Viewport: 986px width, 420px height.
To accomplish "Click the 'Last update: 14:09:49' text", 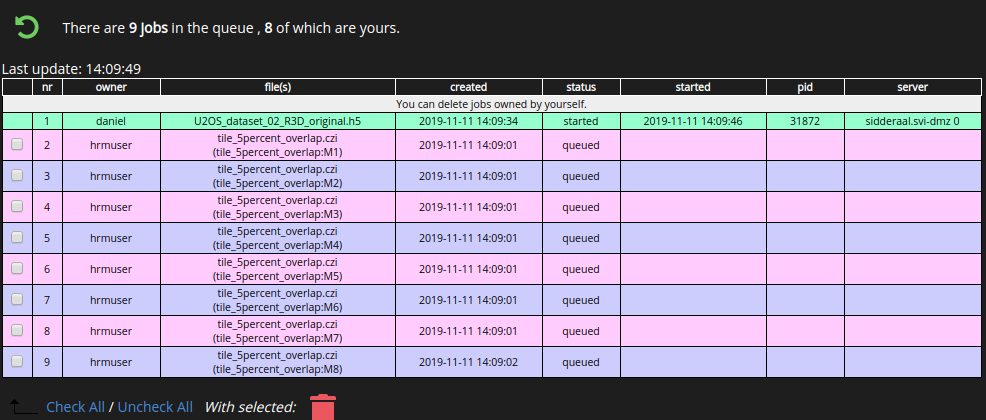I will coord(71,69).
